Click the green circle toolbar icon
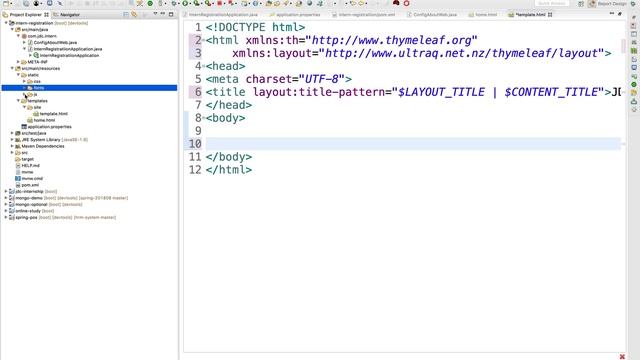This screenshot has height=360, width=640. pyautogui.click(x=150, y=3)
